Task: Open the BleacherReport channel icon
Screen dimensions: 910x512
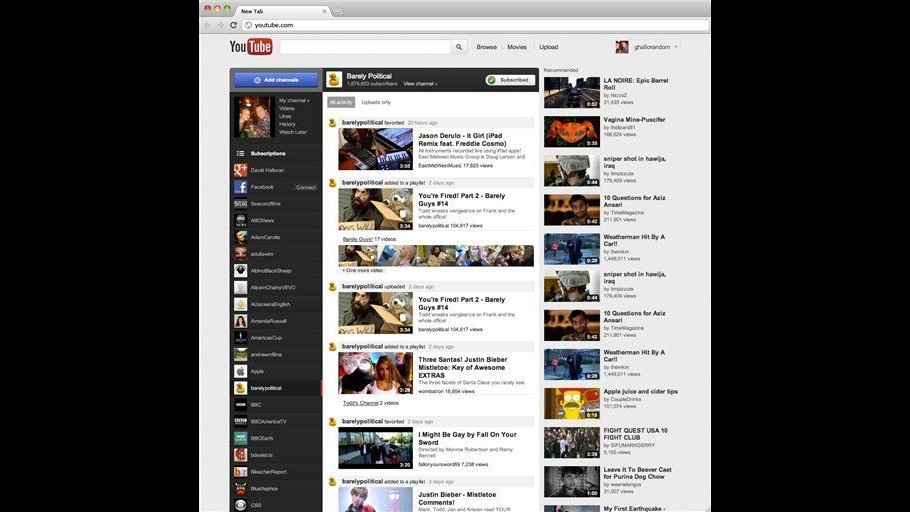Action: 240,472
